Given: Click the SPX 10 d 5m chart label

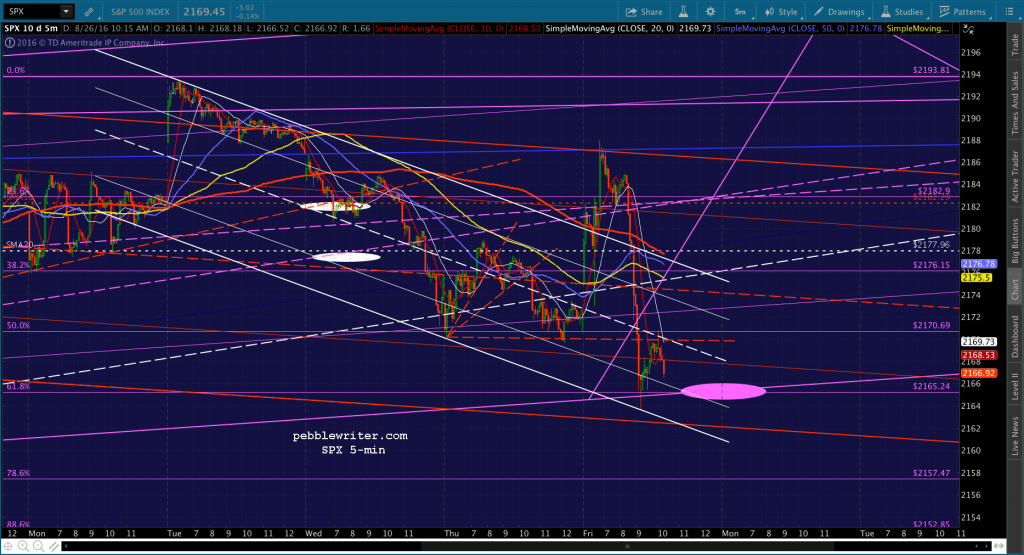Looking at the screenshot, I should (31, 29).
